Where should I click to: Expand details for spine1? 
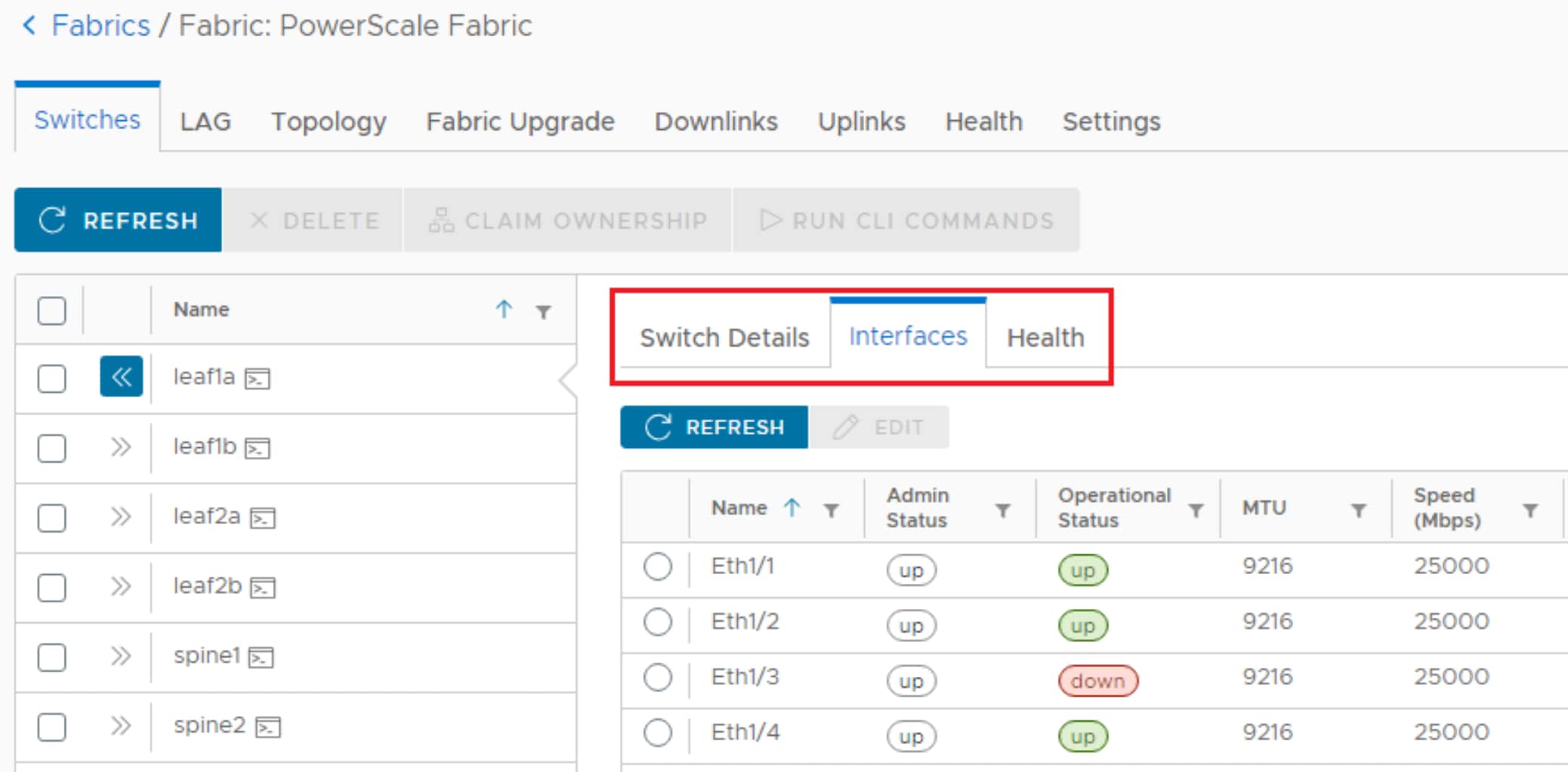click(121, 656)
